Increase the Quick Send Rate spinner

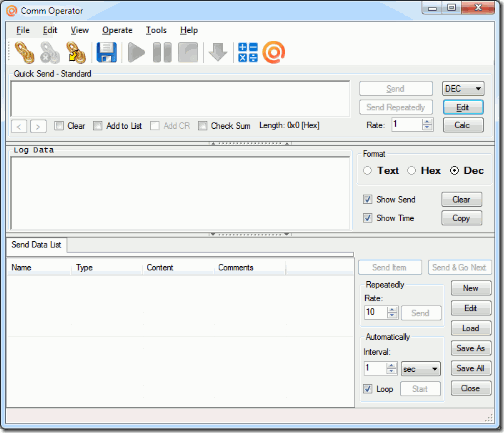pyautogui.click(x=427, y=122)
